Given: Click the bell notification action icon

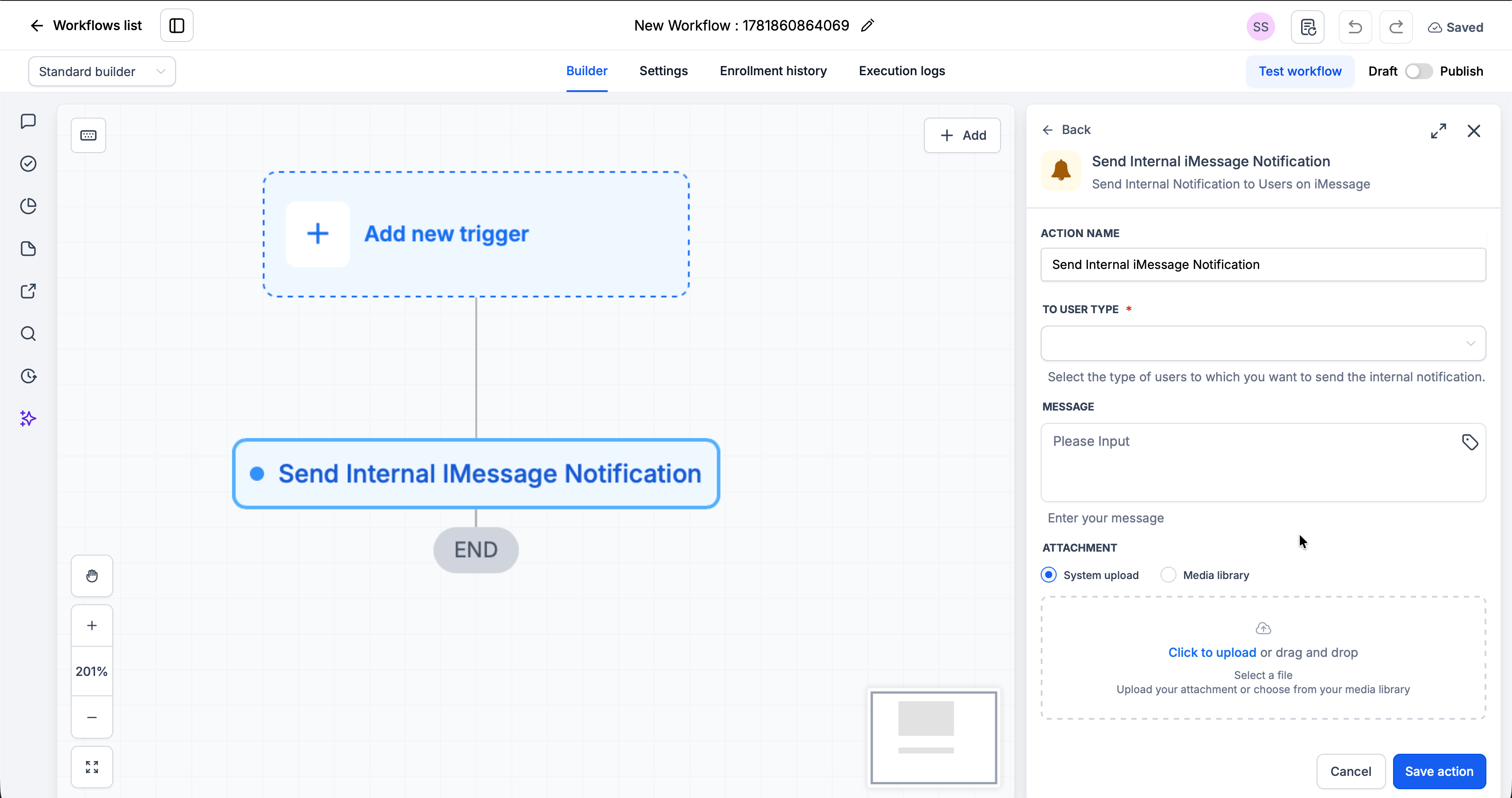Looking at the screenshot, I should (x=1061, y=171).
